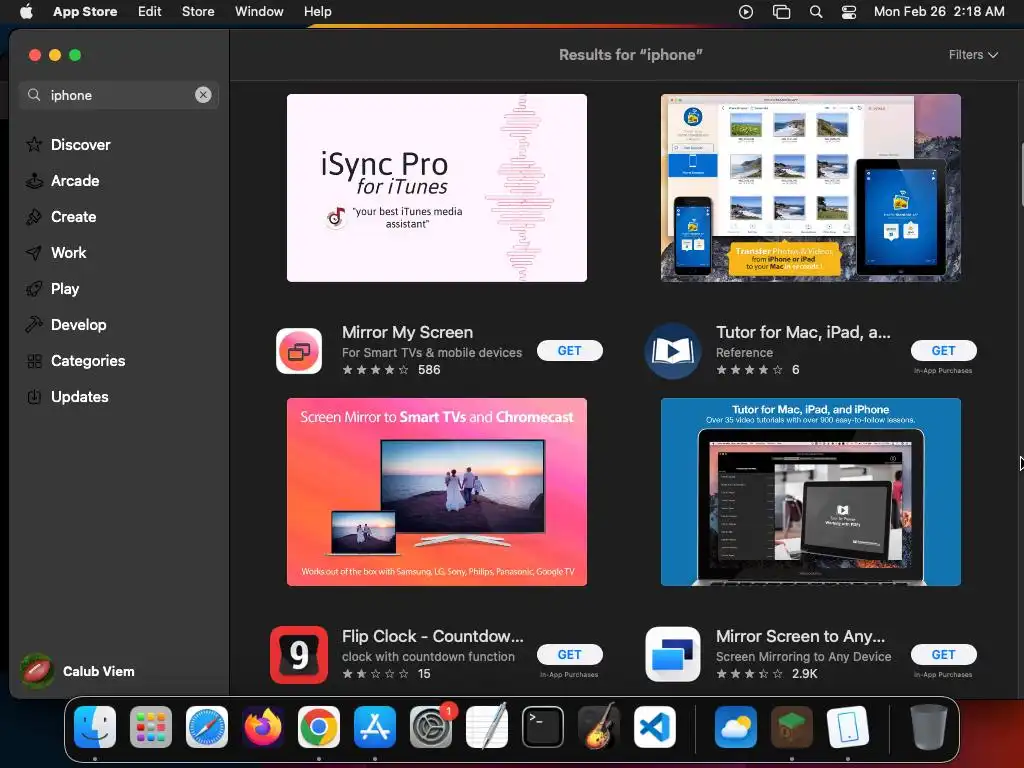Image resolution: width=1024 pixels, height=768 pixels.
Task: Launch Firefox from the dock
Action: [x=263, y=727]
